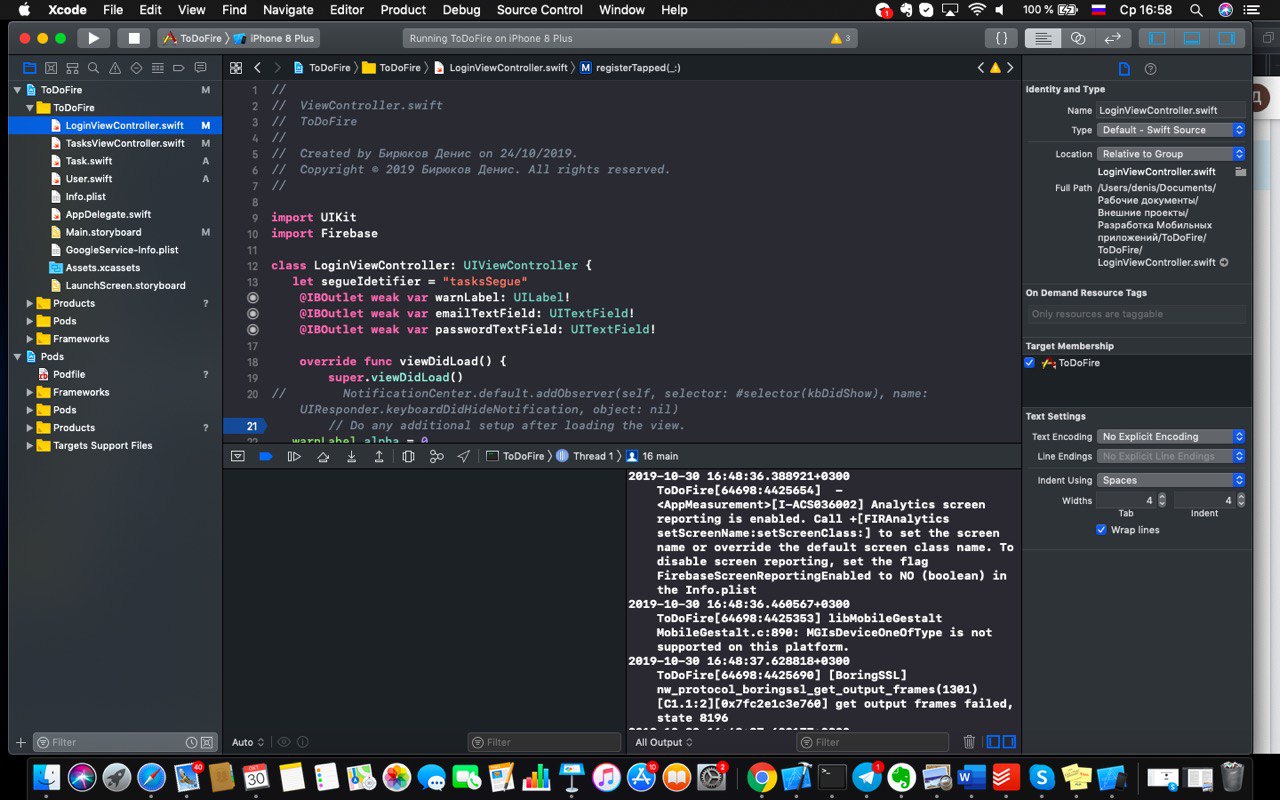Hide the Debug area
Image resolution: width=1280 pixels, height=800 pixels.
click(x=1191, y=38)
